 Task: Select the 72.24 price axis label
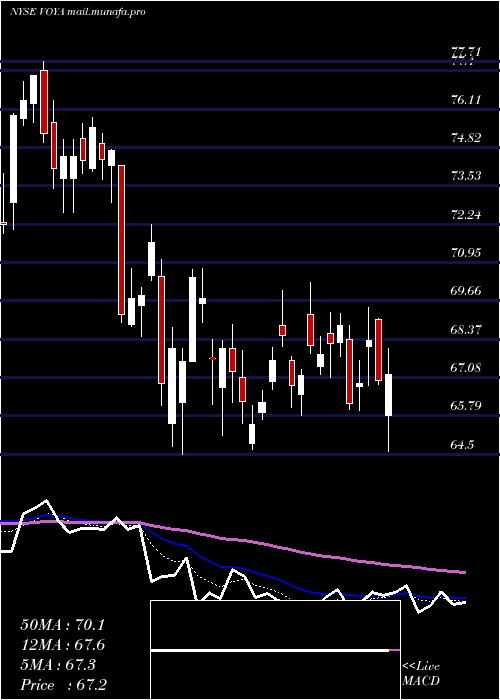[x=466, y=214]
